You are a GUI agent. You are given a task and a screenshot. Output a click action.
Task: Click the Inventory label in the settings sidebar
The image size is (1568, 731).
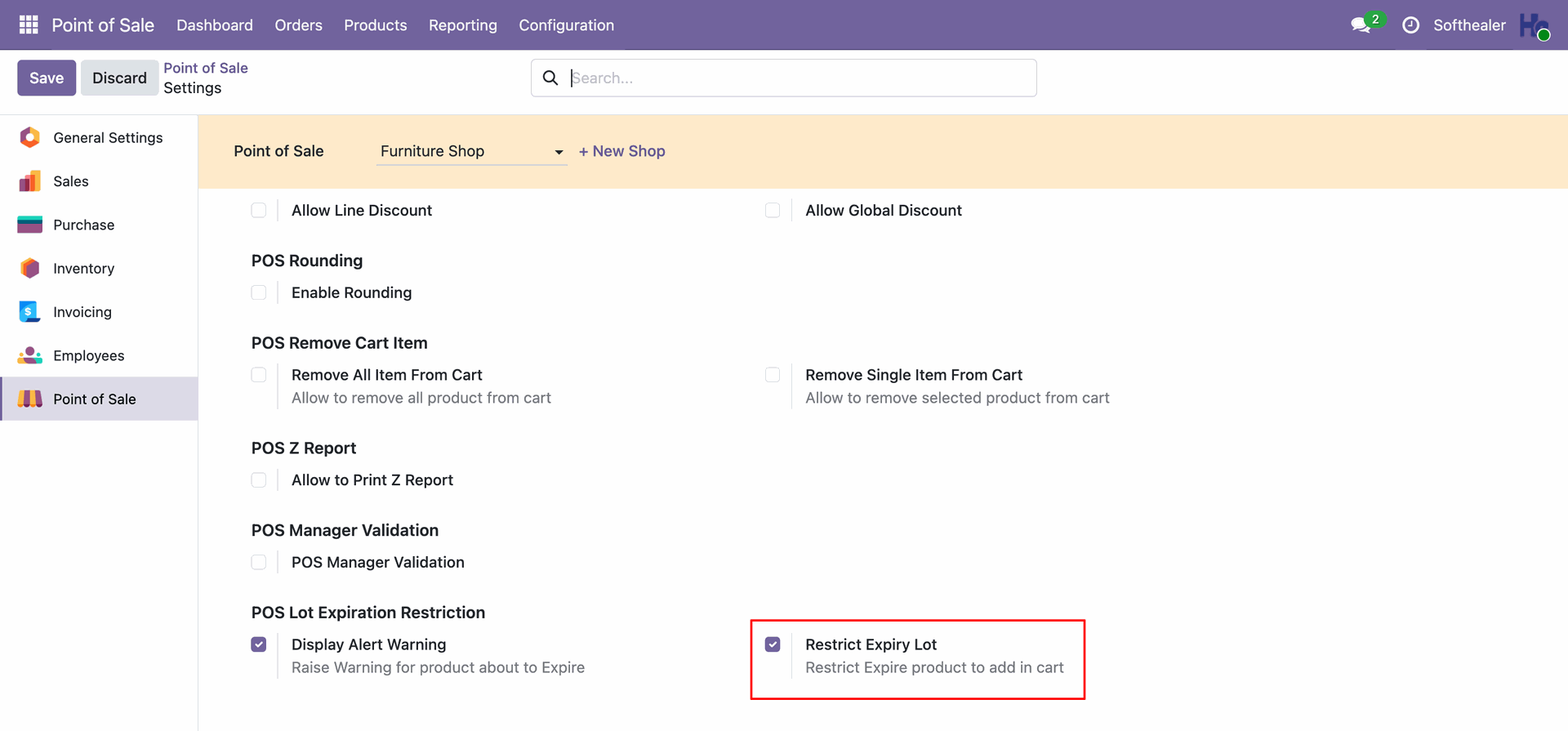(84, 268)
